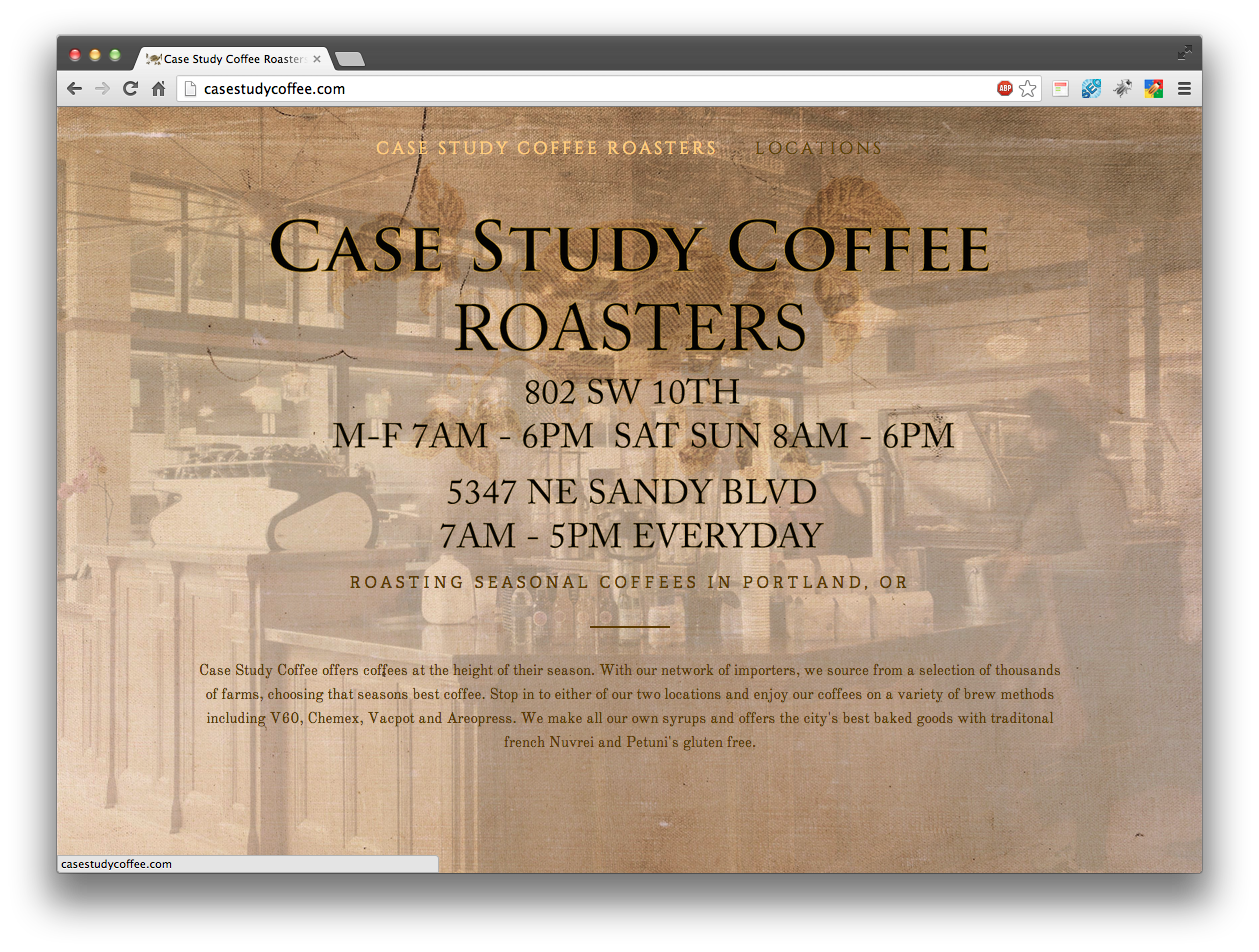Open the four-color pencil extension
1259x952 pixels.
pos(1153,89)
